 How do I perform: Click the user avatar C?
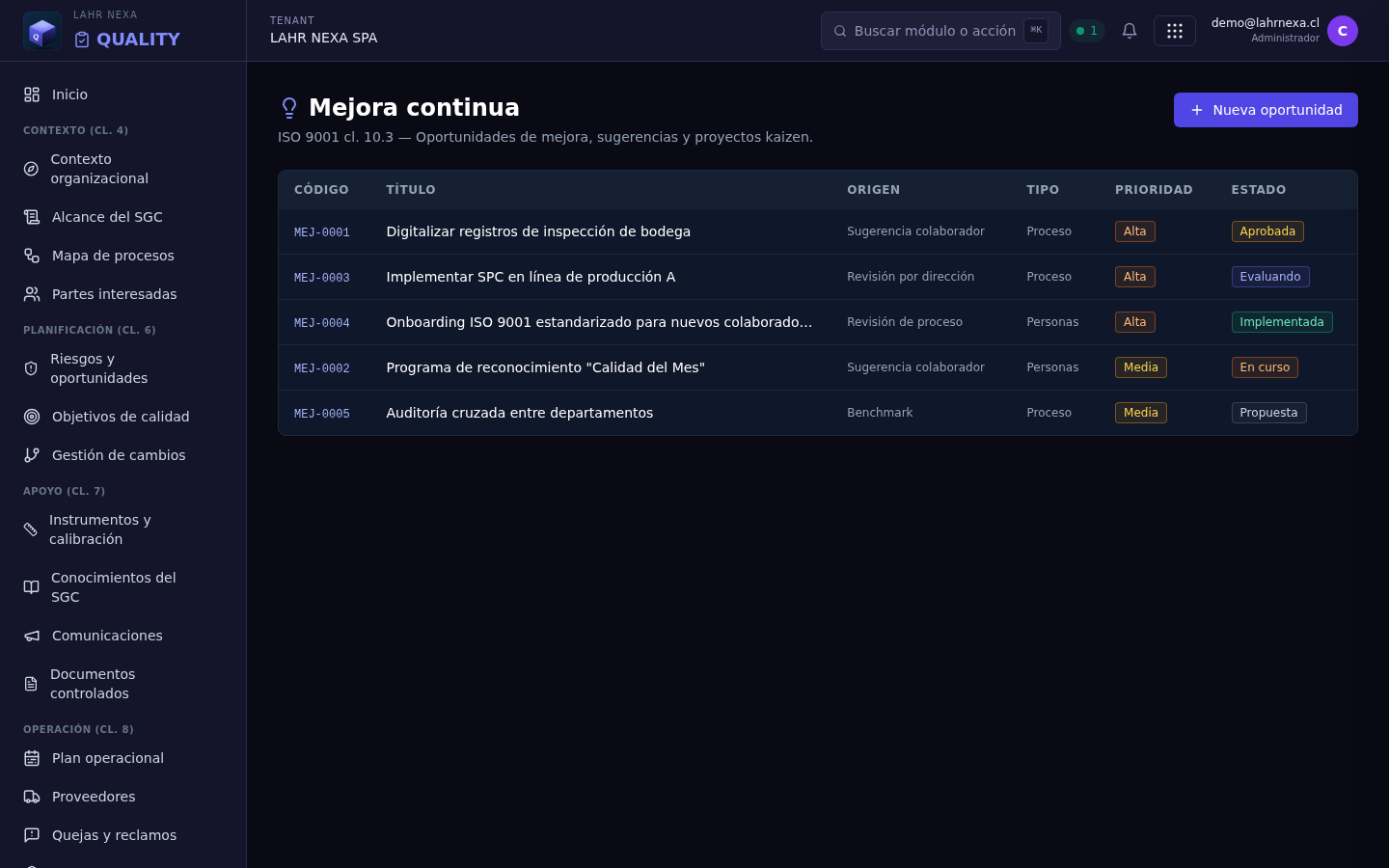(1343, 31)
